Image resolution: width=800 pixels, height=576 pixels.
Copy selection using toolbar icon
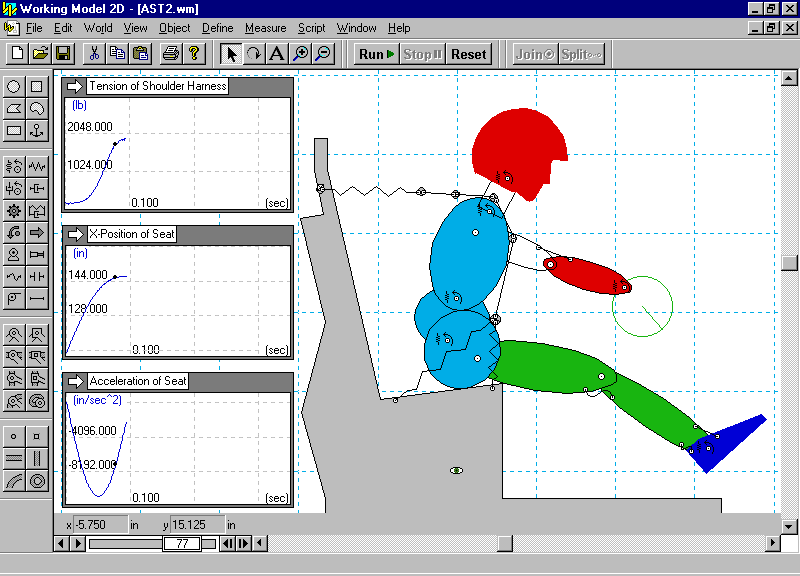point(118,54)
